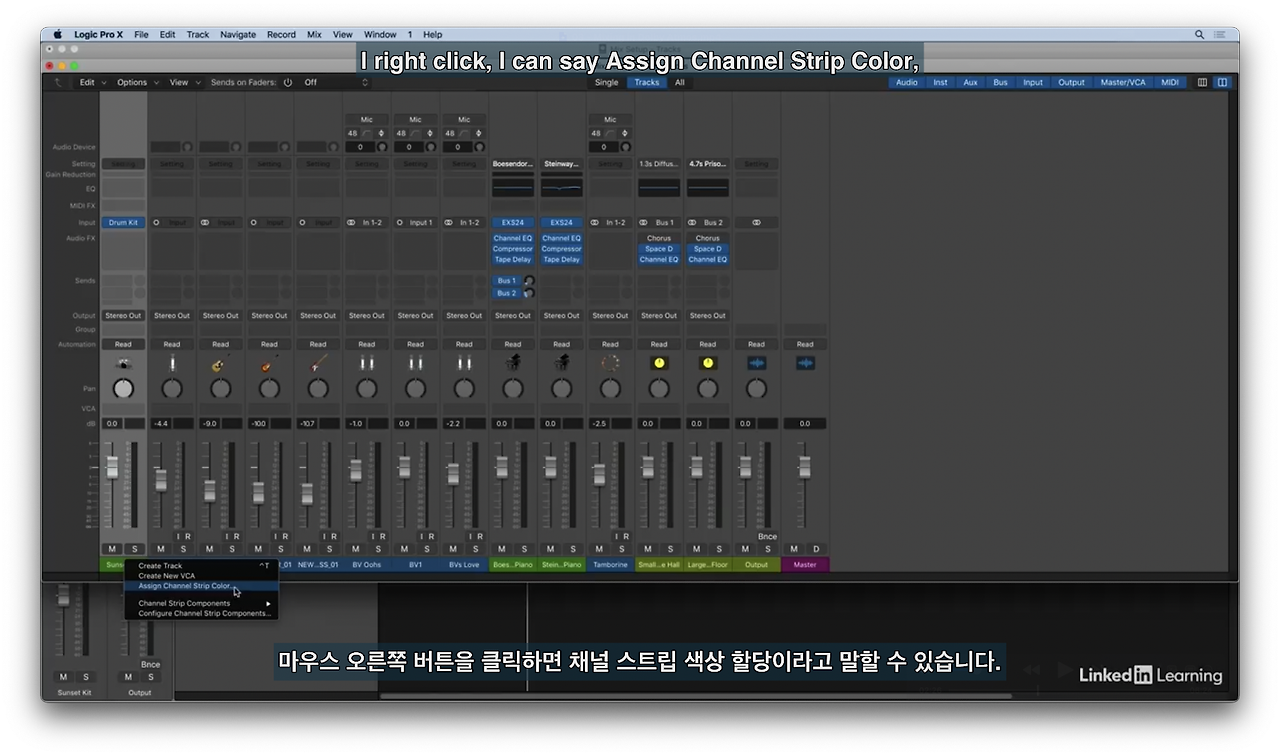Open Tape Delay plug-in on Steinway... strip

562,259
